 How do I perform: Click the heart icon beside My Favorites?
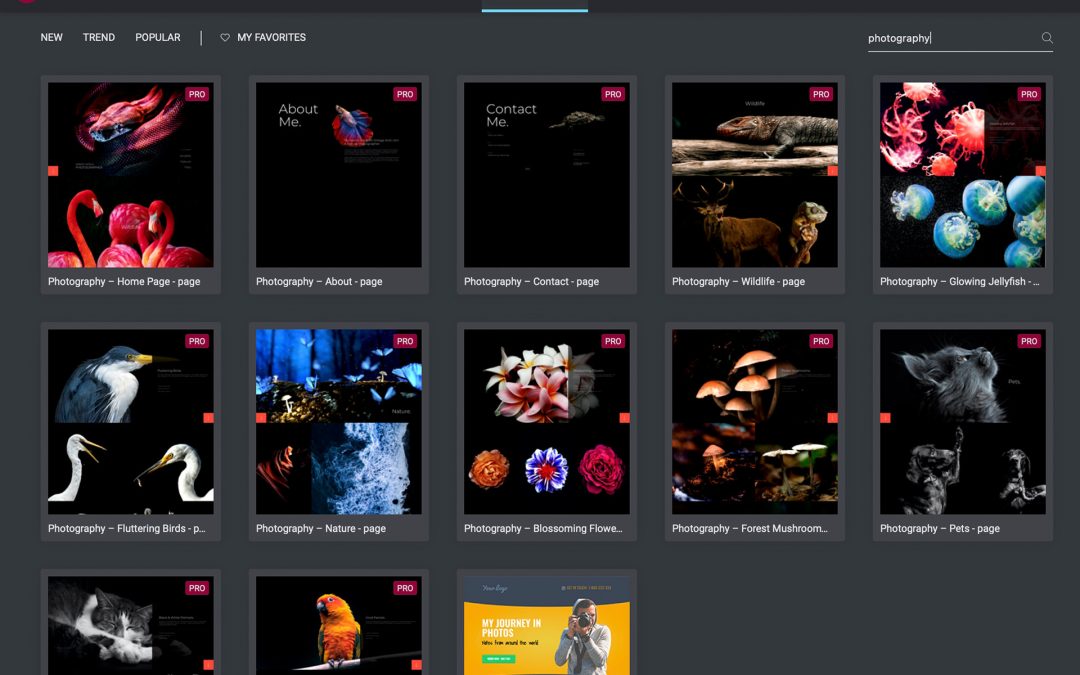click(x=225, y=38)
